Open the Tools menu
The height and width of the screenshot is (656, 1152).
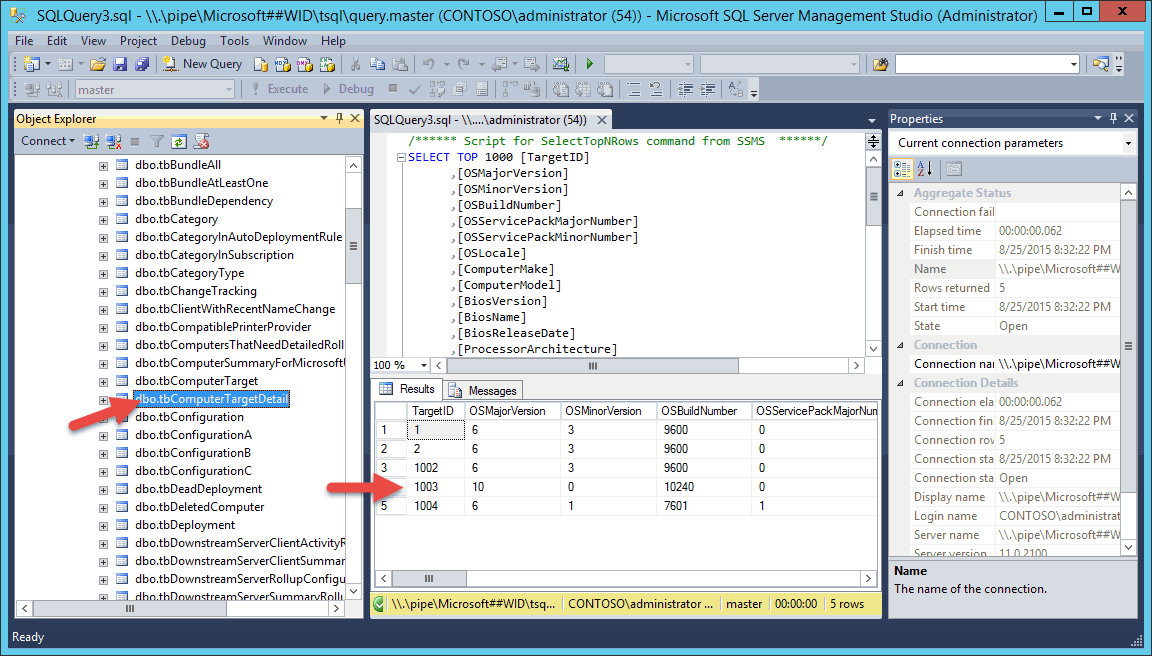(234, 41)
